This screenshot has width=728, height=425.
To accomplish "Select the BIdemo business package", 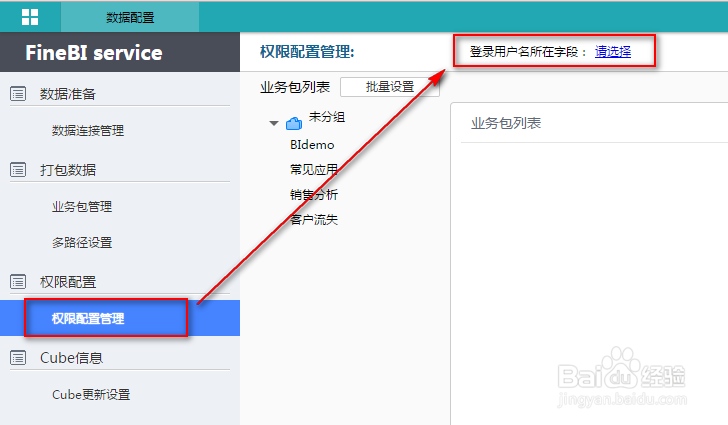I will (312, 145).
